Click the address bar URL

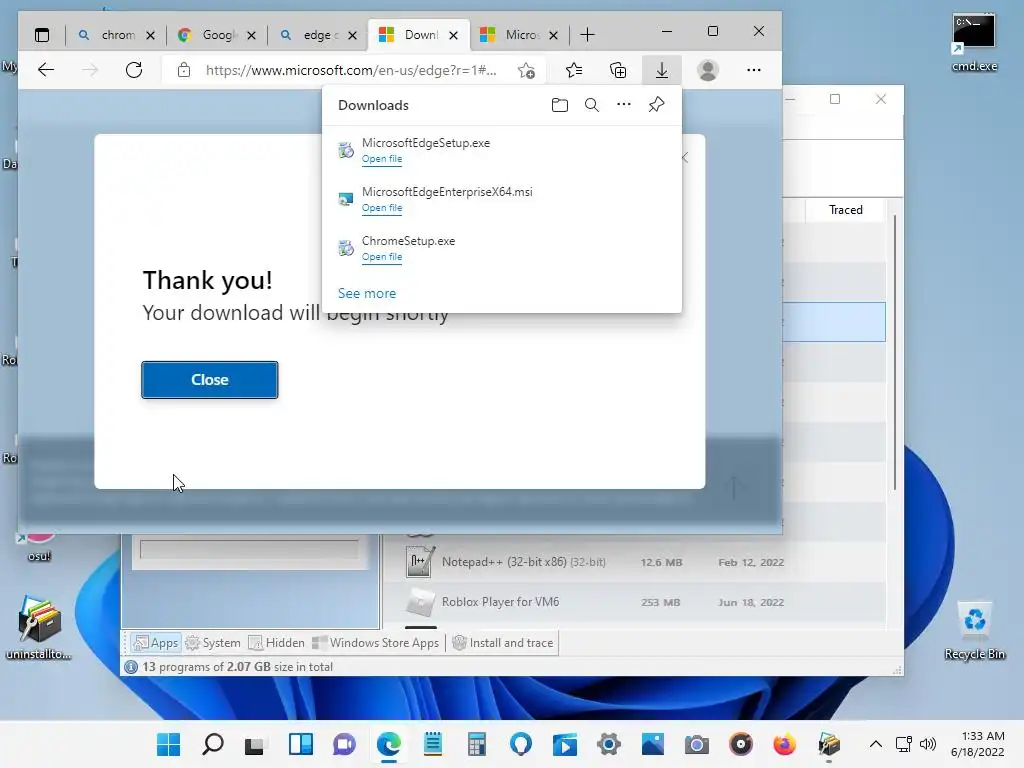coord(351,70)
